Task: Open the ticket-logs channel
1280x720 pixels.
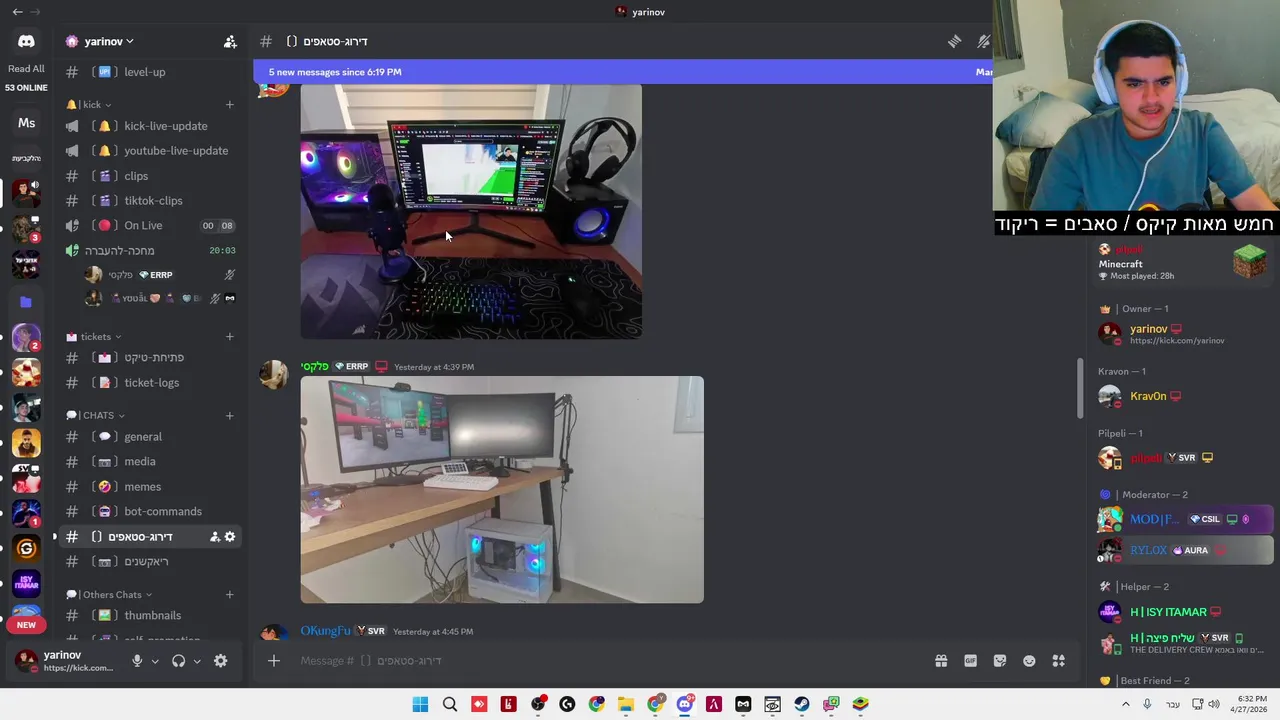Action: point(150,383)
